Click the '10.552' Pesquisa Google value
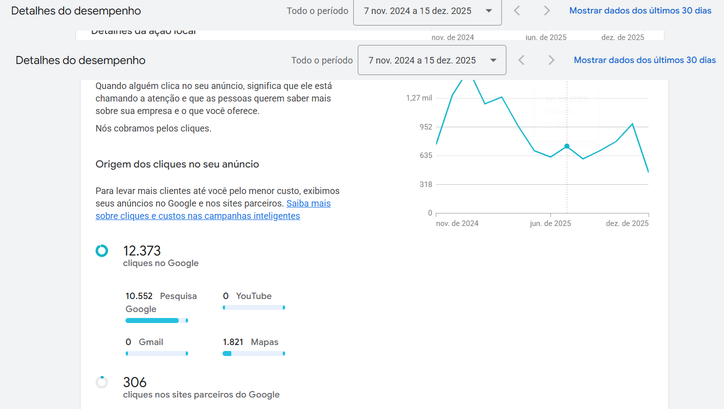The width and height of the screenshot is (724, 409). pos(139,296)
